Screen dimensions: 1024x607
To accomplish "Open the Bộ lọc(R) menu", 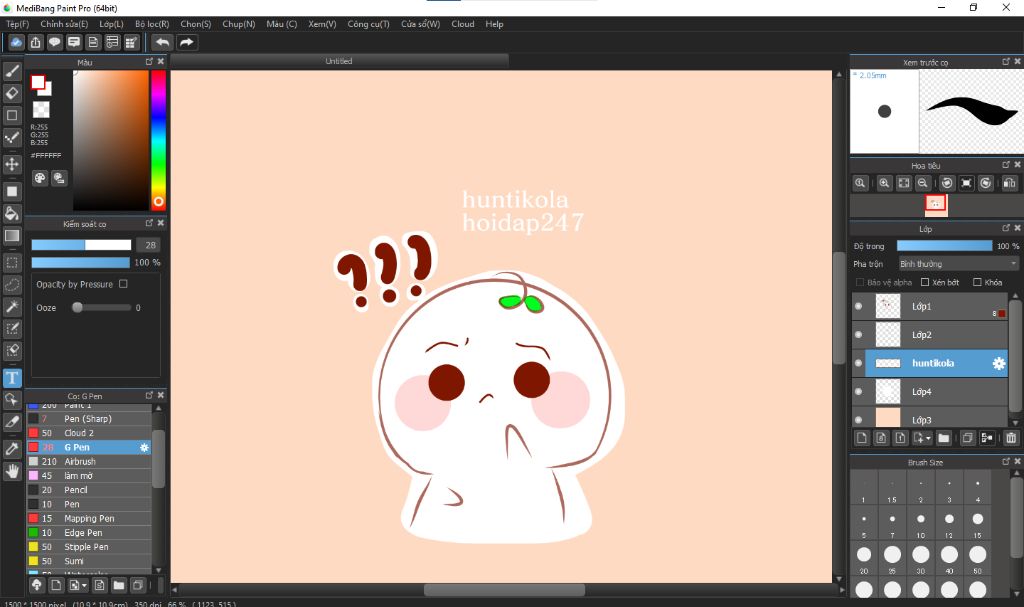I will (152, 24).
